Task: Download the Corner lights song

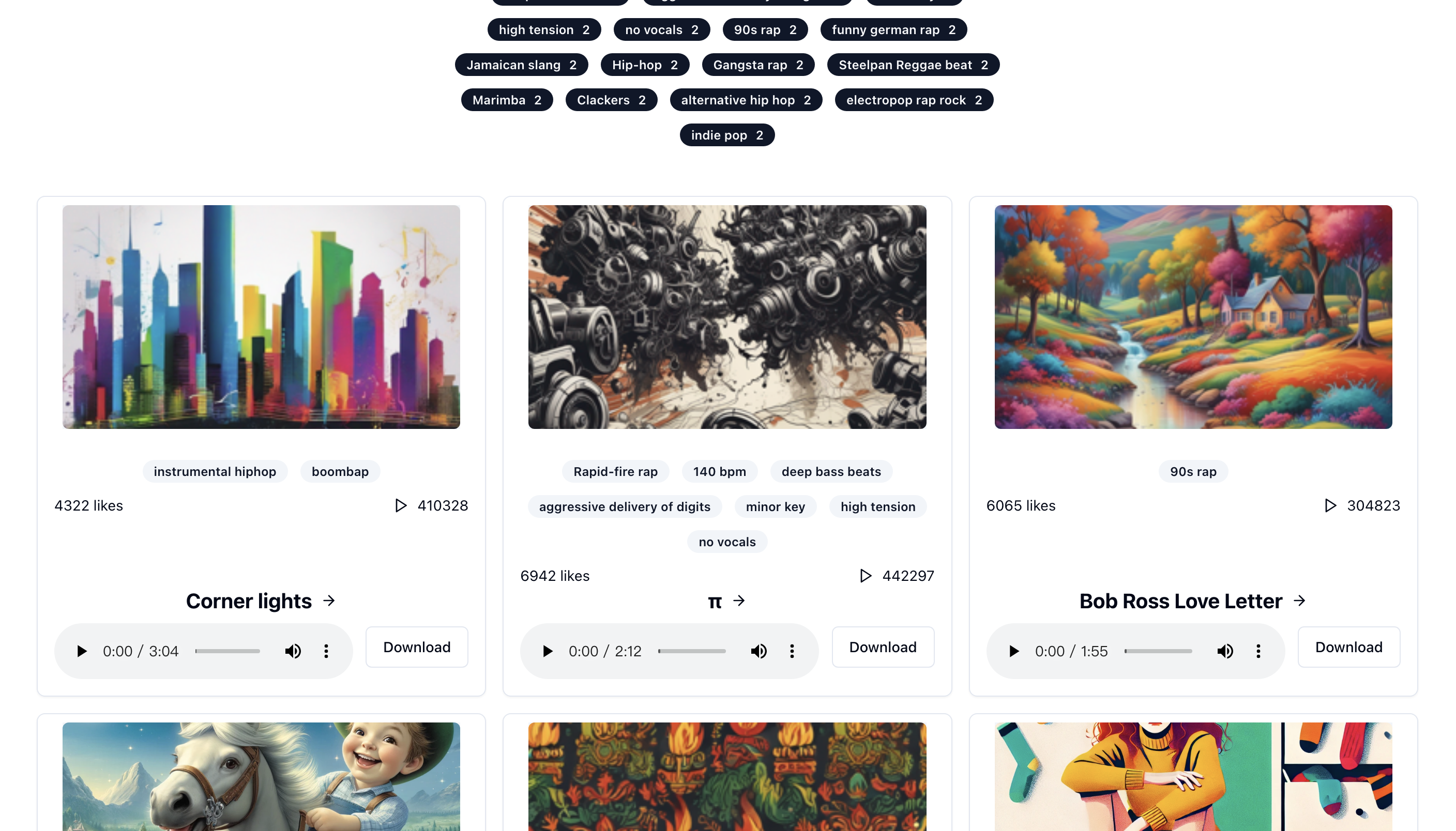Action: point(417,647)
